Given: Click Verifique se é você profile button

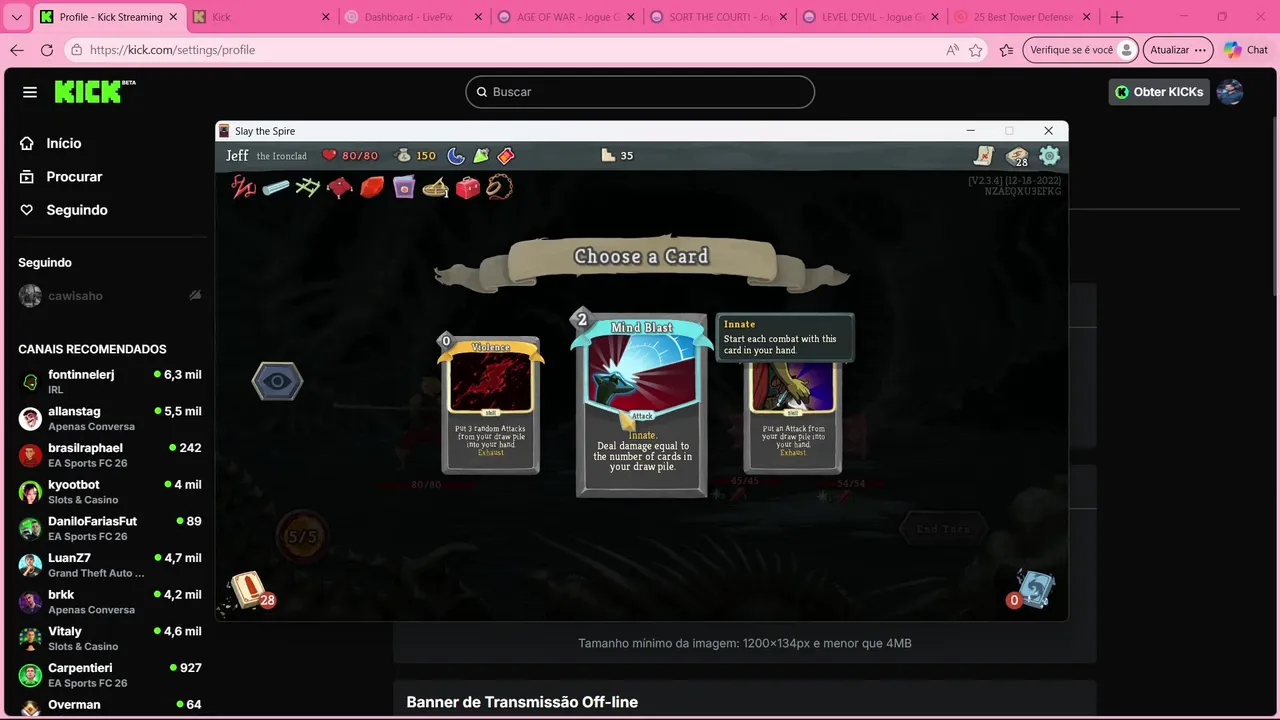Looking at the screenshot, I should click(1082, 50).
